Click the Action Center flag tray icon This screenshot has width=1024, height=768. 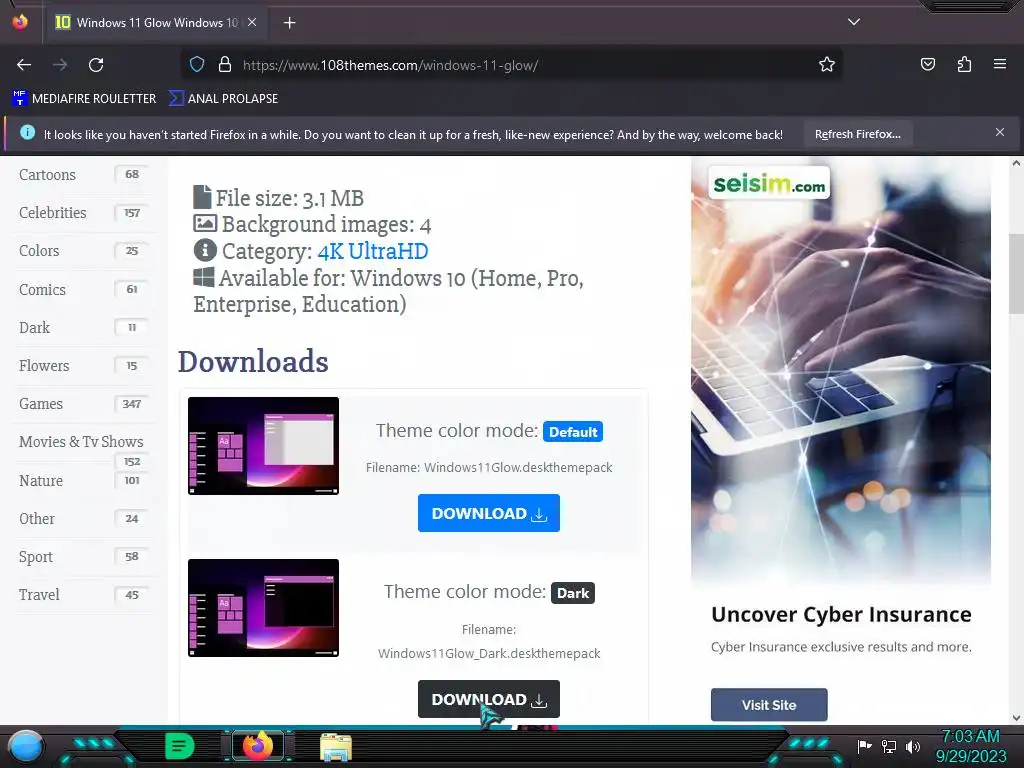[x=864, y=746]
